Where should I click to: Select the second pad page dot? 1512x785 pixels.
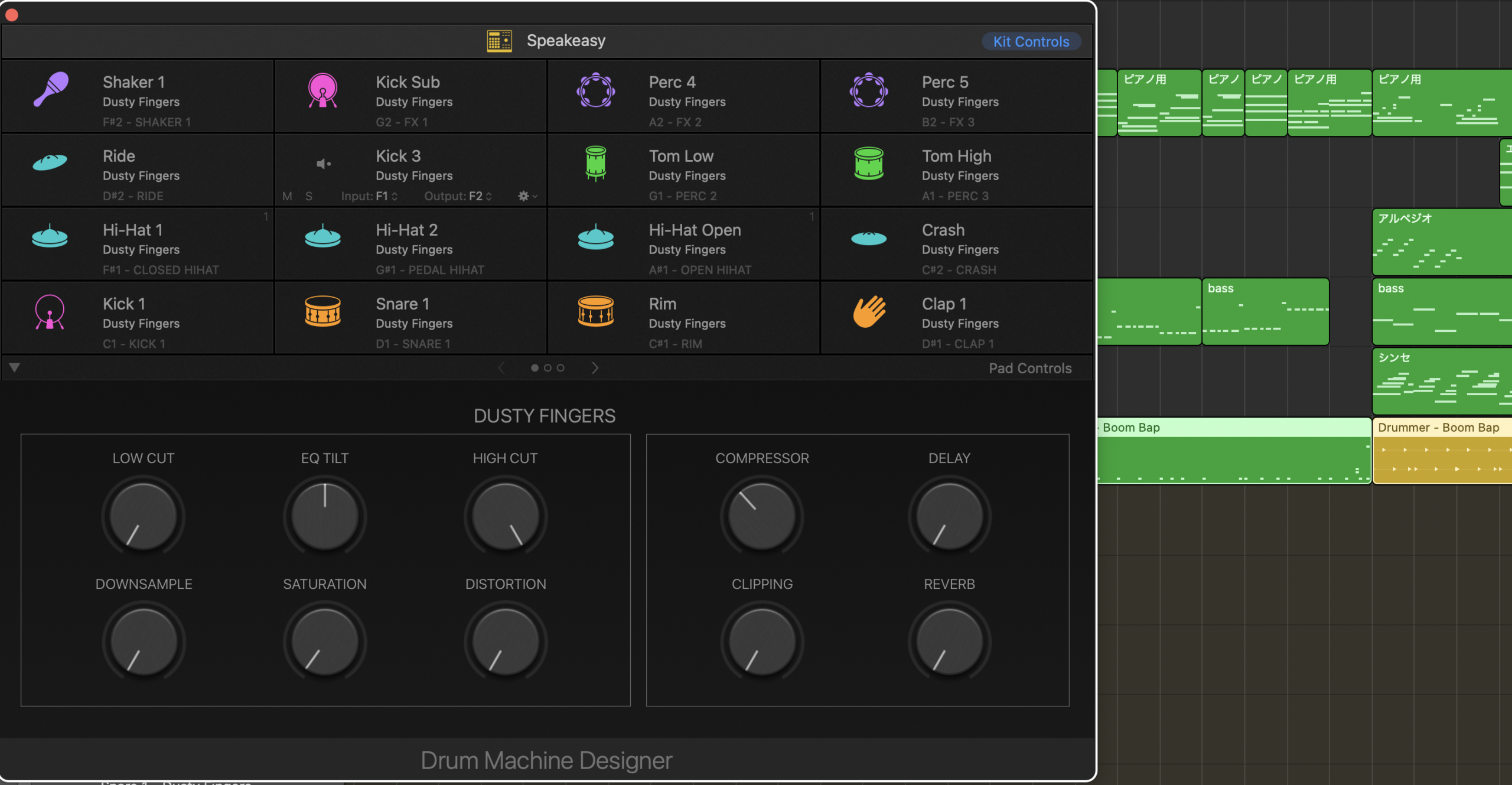pos(548,368)
